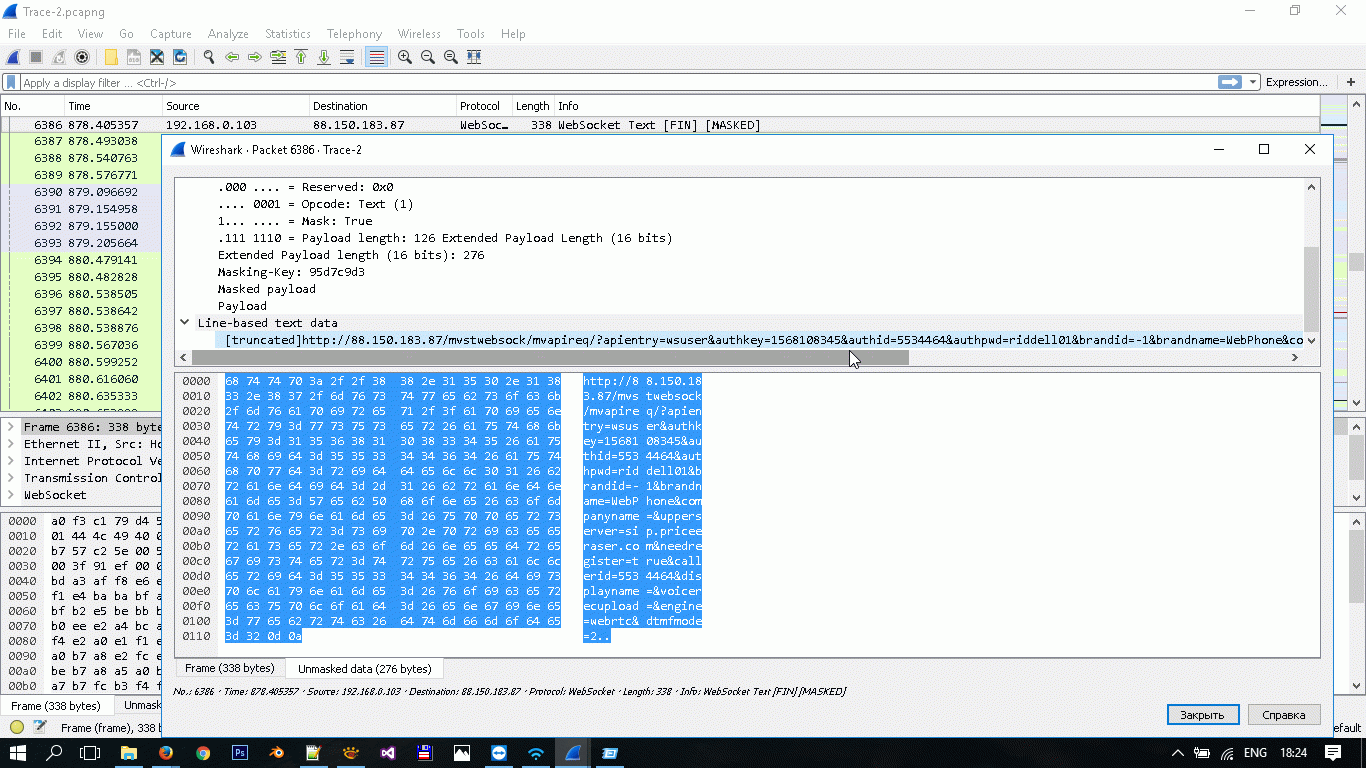Zoom out the main window text
Image resolution: width=1366 pixels, height=768 pixels.
(x=428, y=57)
